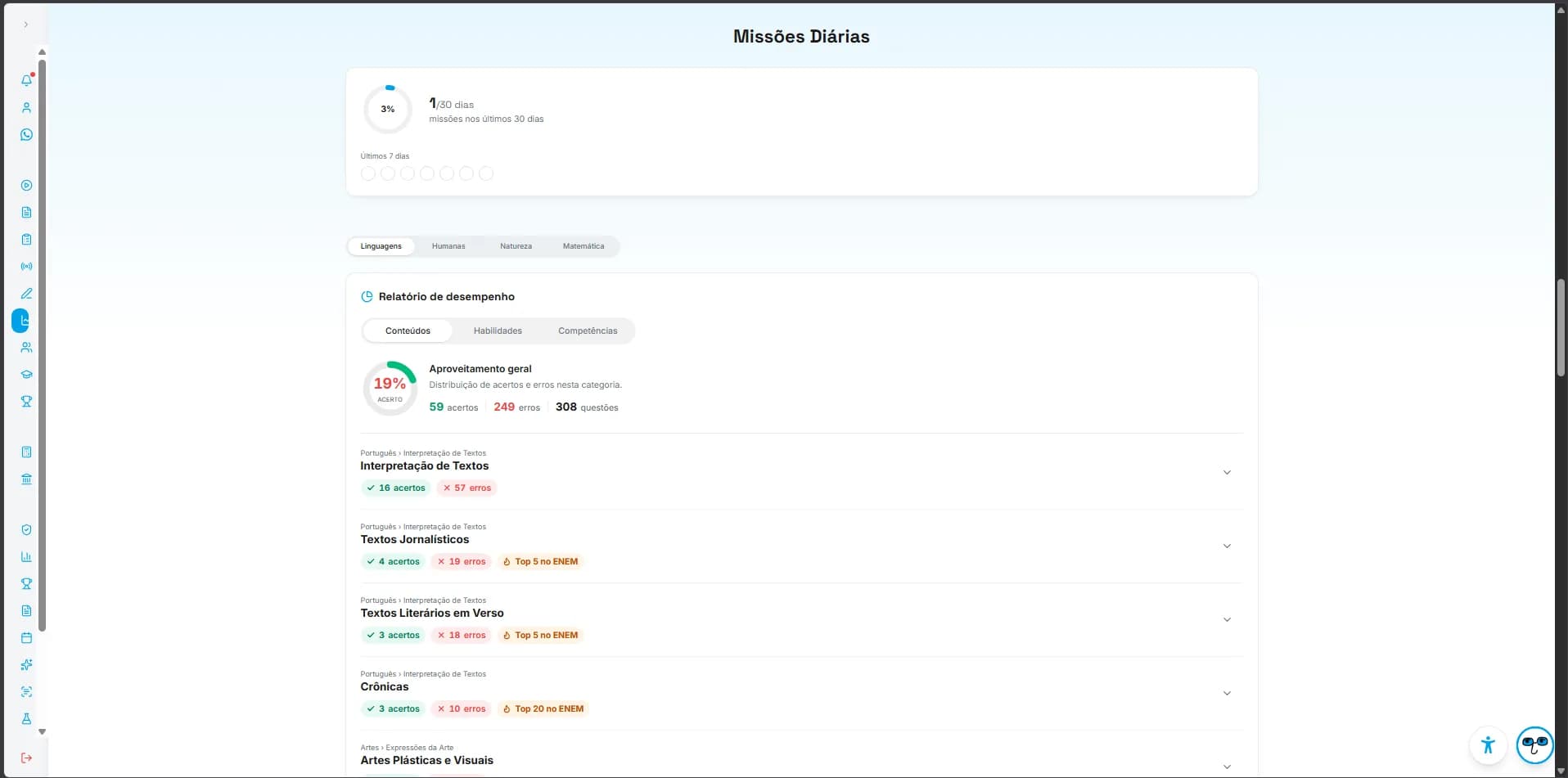Expand the Textos Jornalísticos chevron
Screen dimensions: 1568x778
pos(1227,546)
